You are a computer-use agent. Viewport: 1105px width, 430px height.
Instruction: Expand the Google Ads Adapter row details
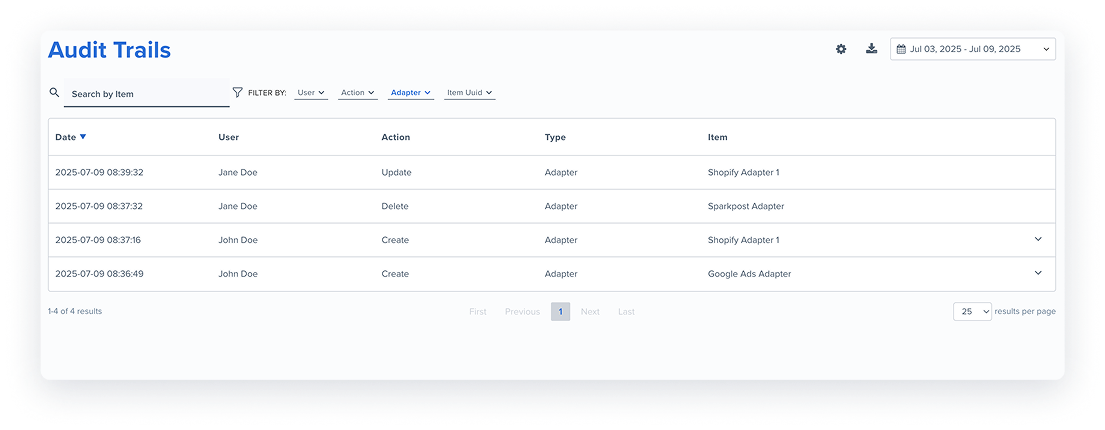coord(1038,273)
